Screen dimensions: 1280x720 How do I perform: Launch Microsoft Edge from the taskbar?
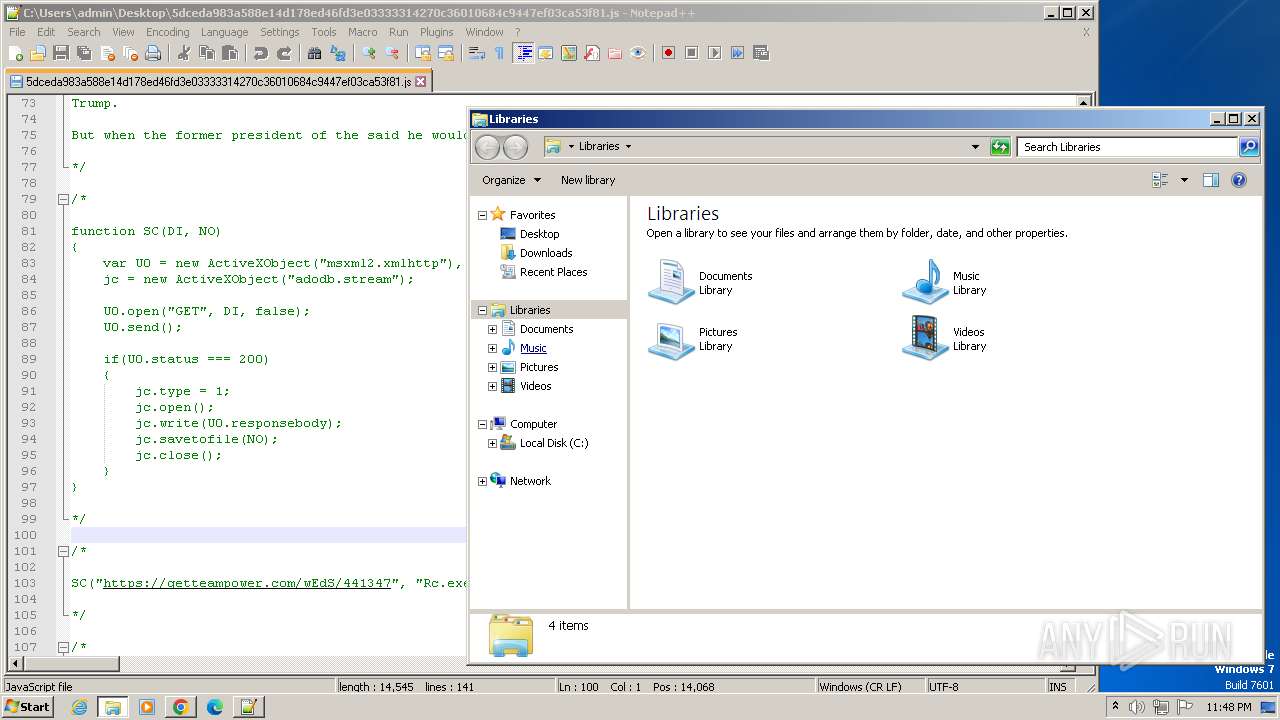(215, 707)
